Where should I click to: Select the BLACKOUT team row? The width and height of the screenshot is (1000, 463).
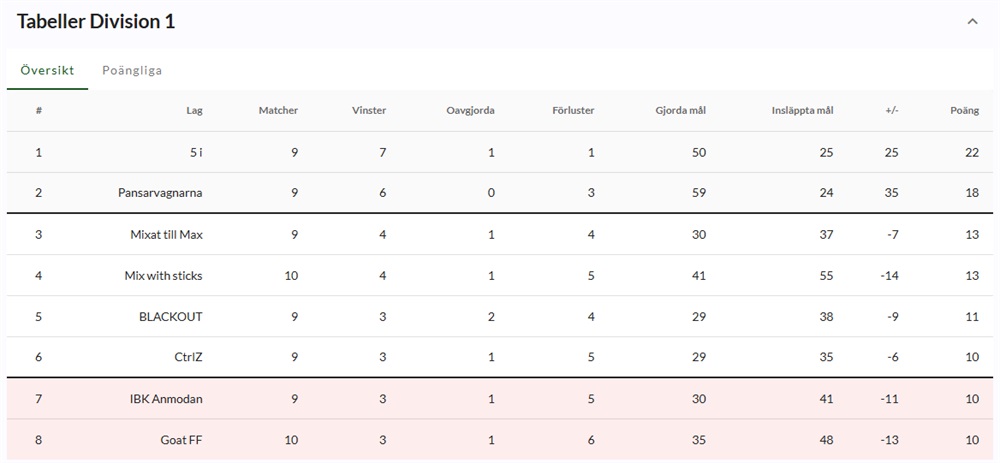click(x=171, y=316)
